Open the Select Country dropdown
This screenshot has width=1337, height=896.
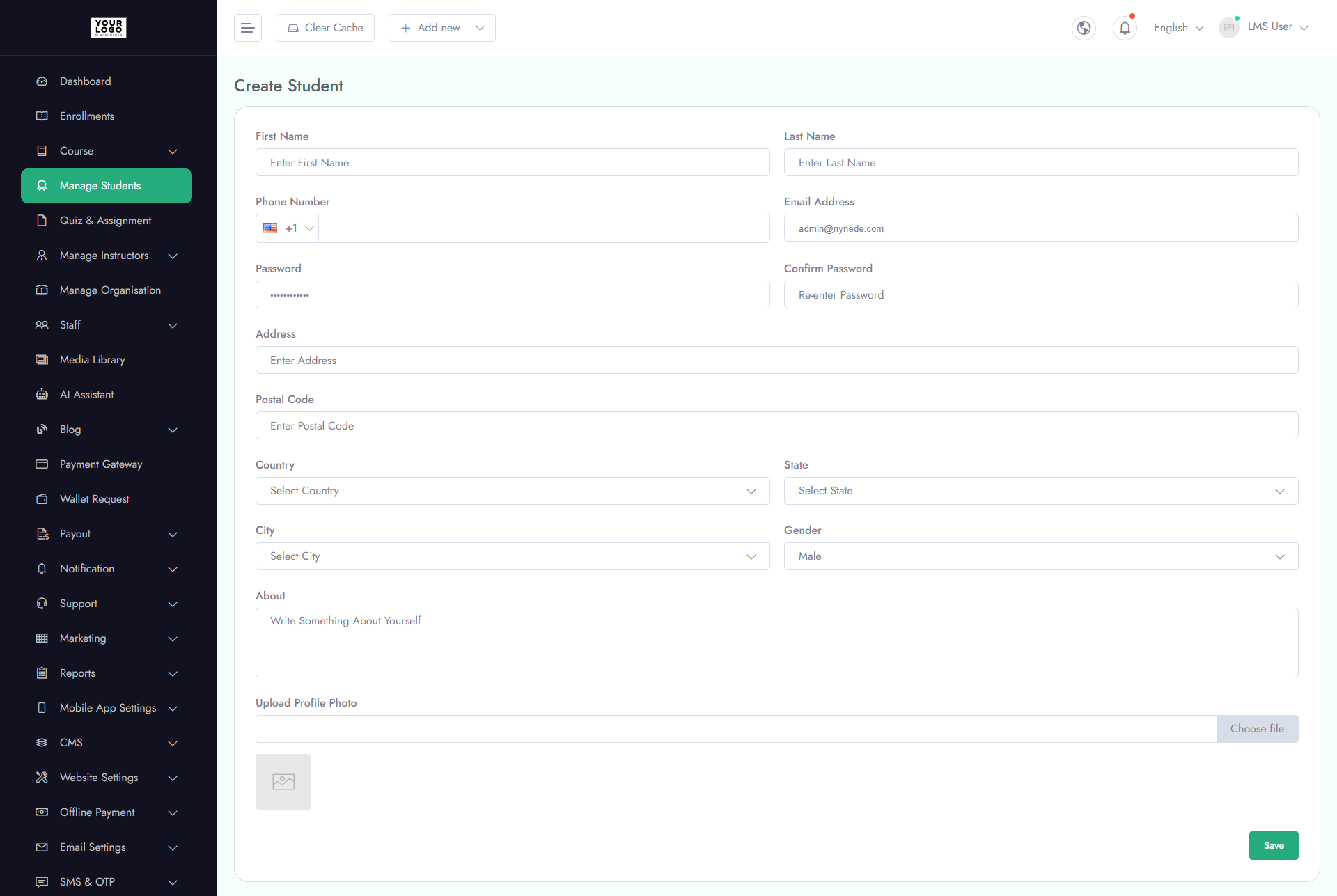point(513,491)
